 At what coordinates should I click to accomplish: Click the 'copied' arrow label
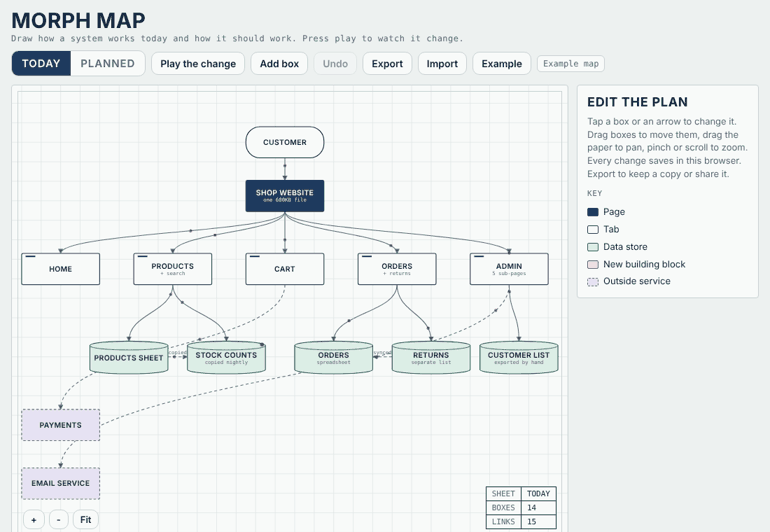coord(177,353)
